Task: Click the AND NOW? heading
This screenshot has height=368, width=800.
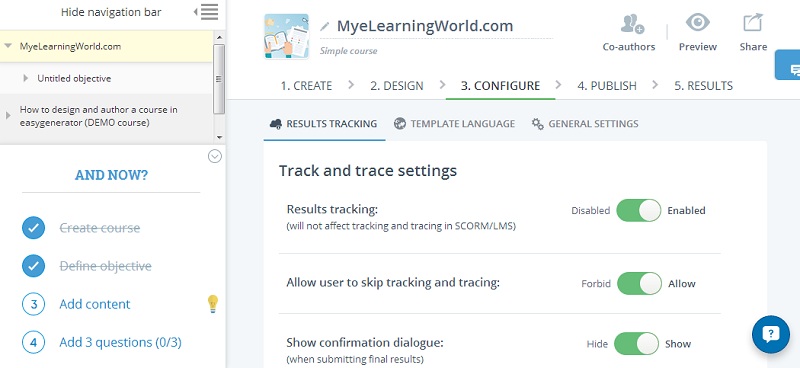Action: pyautogui.click(x=111, y=175)
